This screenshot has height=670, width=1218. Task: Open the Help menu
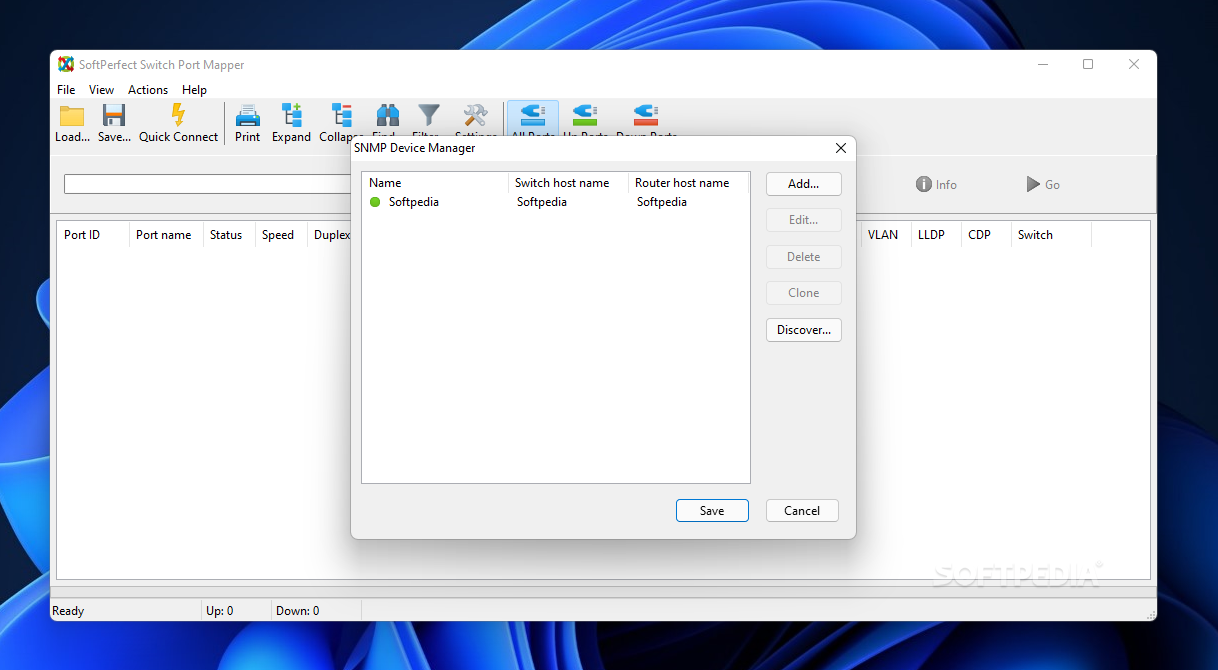click(x=194, y=90)
